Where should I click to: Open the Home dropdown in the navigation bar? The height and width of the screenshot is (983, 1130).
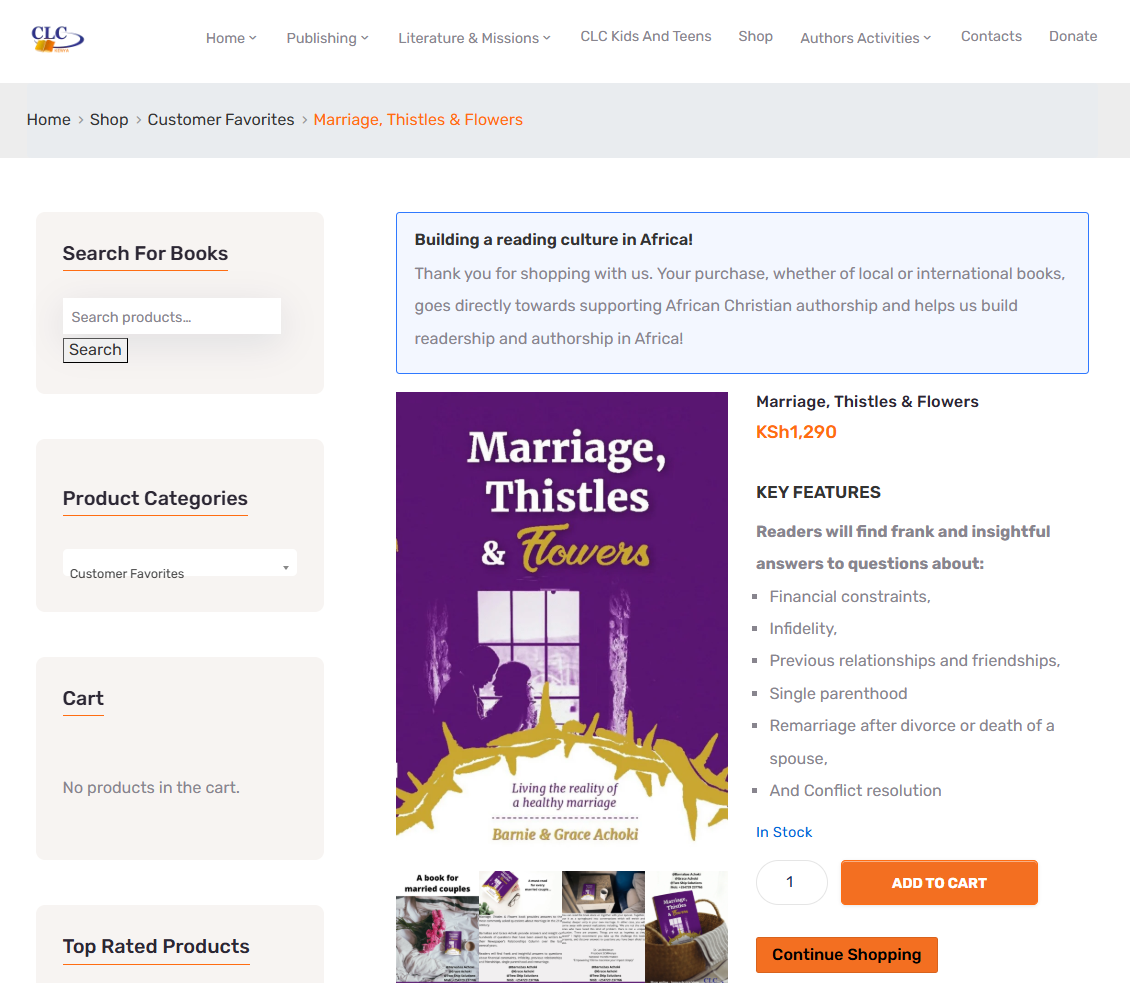(x=231, y=38)
